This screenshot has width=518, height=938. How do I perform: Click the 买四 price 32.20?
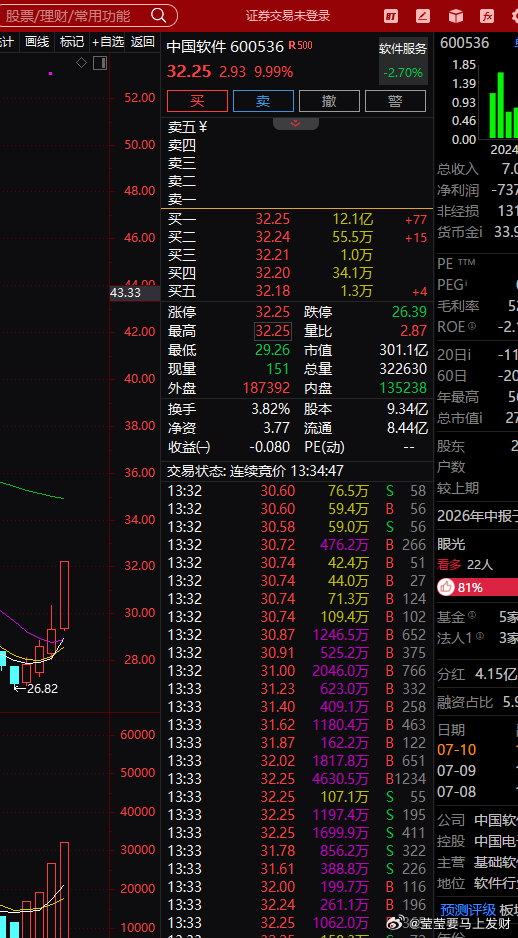[272, 273]
